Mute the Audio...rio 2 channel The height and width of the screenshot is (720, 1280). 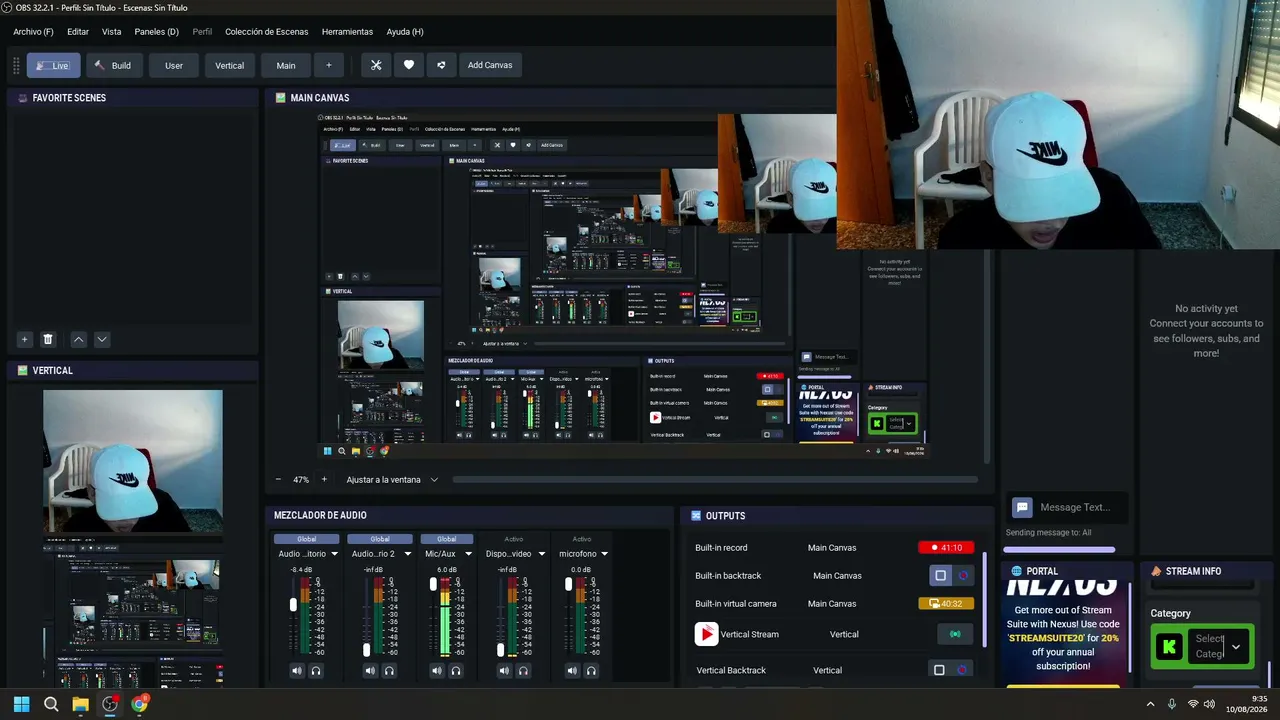click(x=370, y=671)
